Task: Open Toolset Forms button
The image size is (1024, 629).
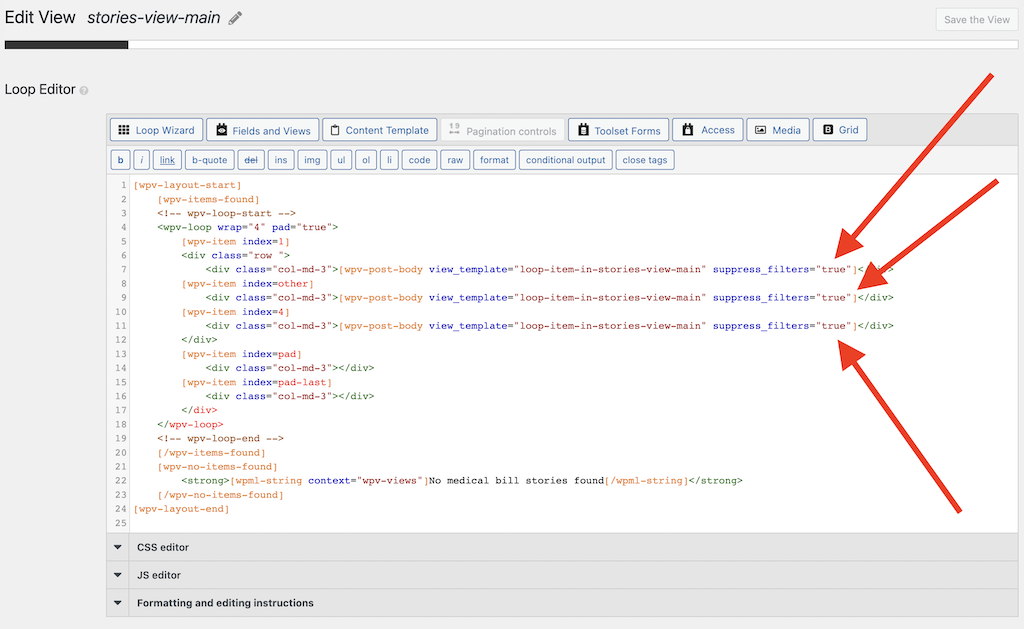Action: click(x=618, y=130)
